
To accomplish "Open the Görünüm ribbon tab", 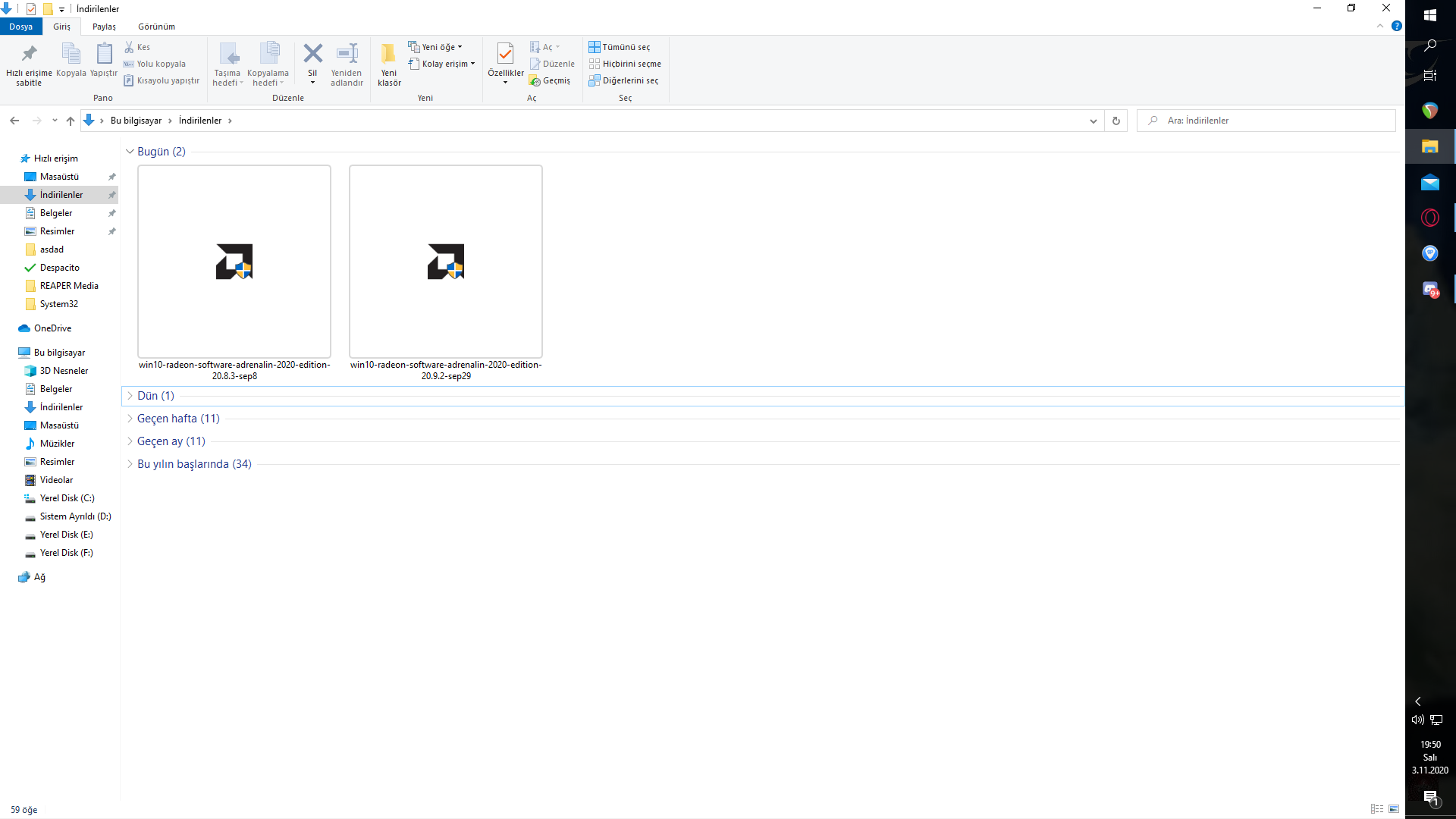I will (156, 27).
